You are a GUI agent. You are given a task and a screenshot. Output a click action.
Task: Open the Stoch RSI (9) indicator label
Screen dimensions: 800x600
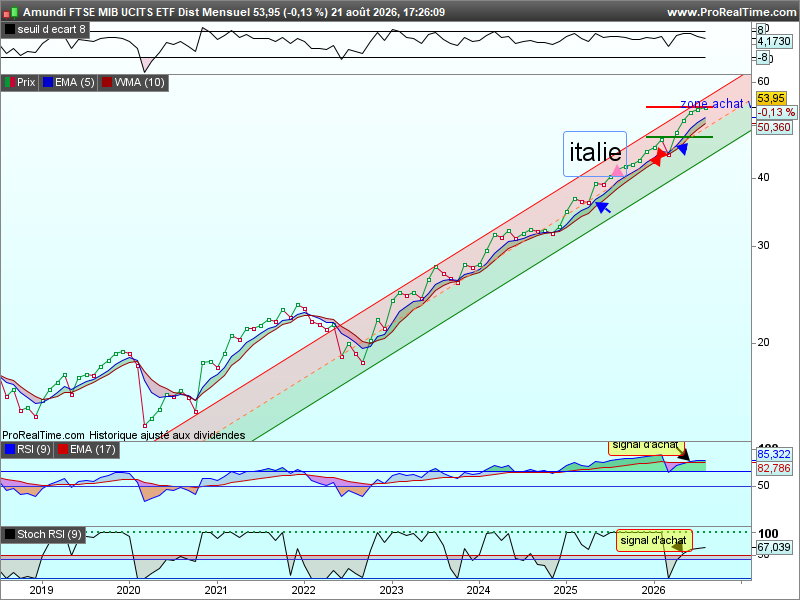coord(49,535)
